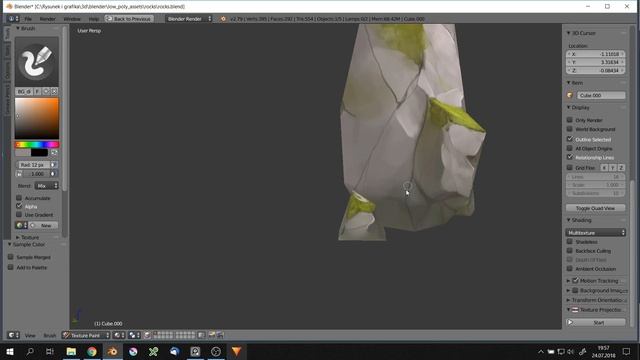Open the Render menu
Viewport: 640px width, 360px height.
pos(47,19)
